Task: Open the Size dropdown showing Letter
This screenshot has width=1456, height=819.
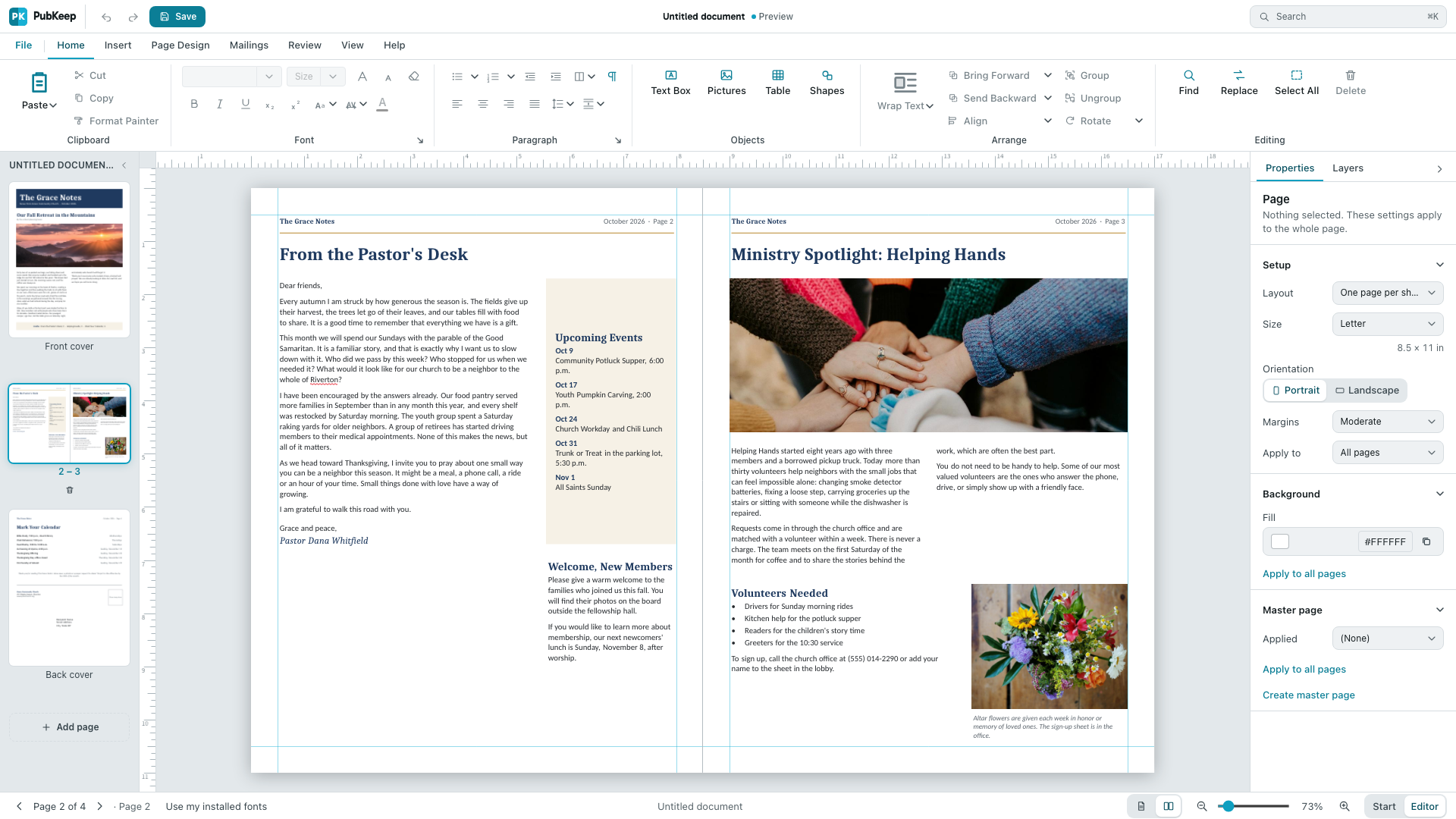Action: 1387,324
